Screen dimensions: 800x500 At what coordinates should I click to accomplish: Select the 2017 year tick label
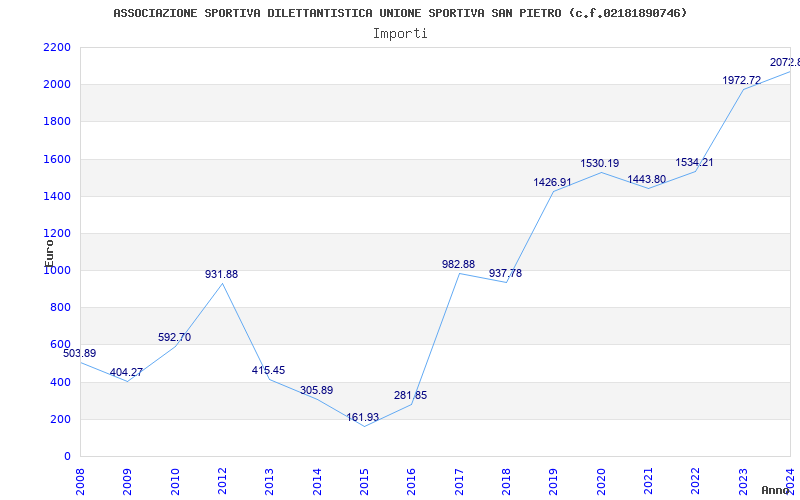click(459, 482)
